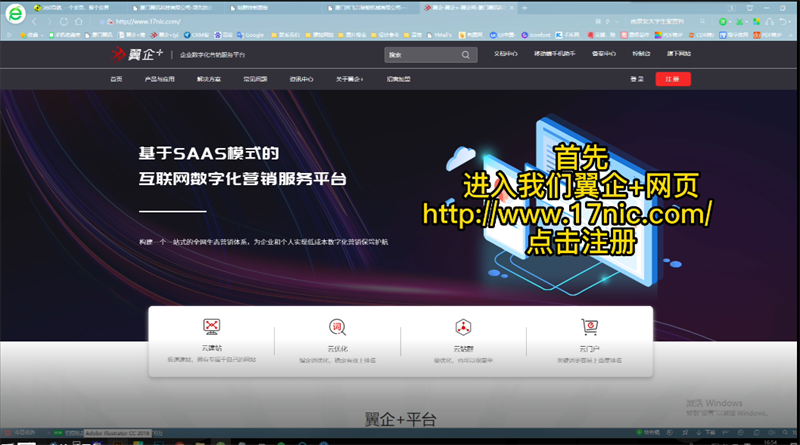Expand the address bar dropdown chevron
Viewport: 800px width, 445px height.
click(616, 21)
